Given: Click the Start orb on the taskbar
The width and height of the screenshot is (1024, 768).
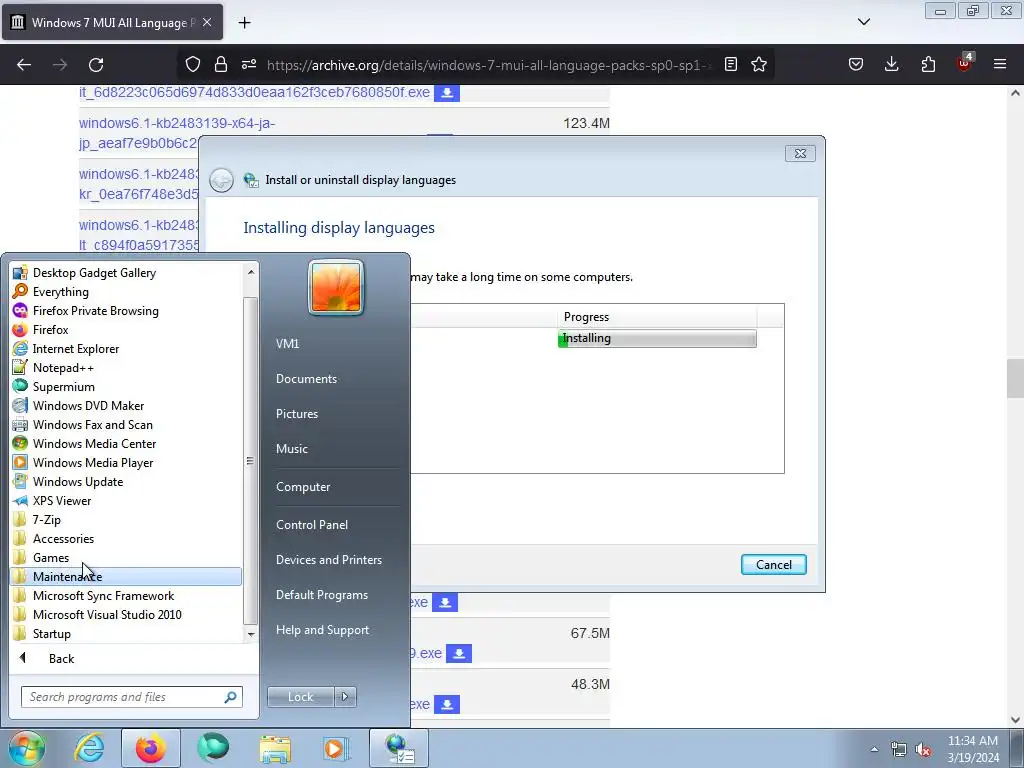Looking at the screenshot, I should (27, 748).
